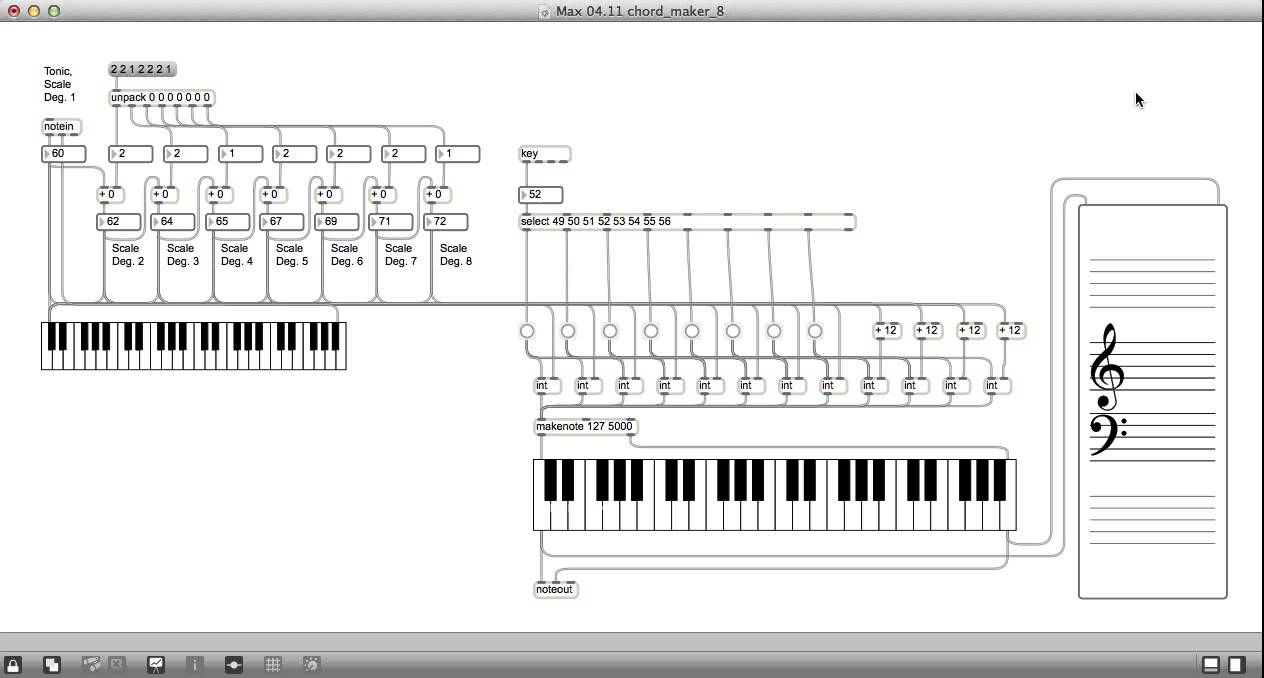Click the number box showing 62
This screenshot has height=678, width=1264.
point(119,222)
